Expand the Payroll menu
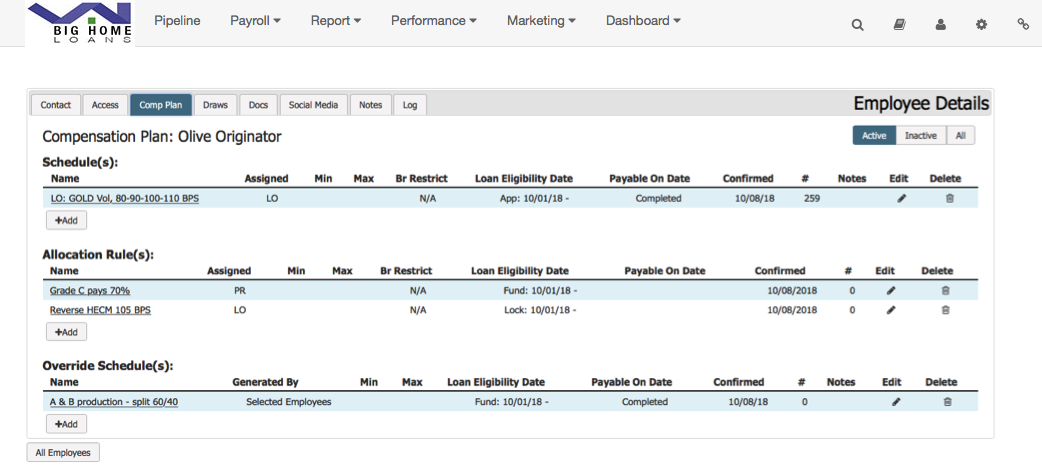 [x=255, y=21]
